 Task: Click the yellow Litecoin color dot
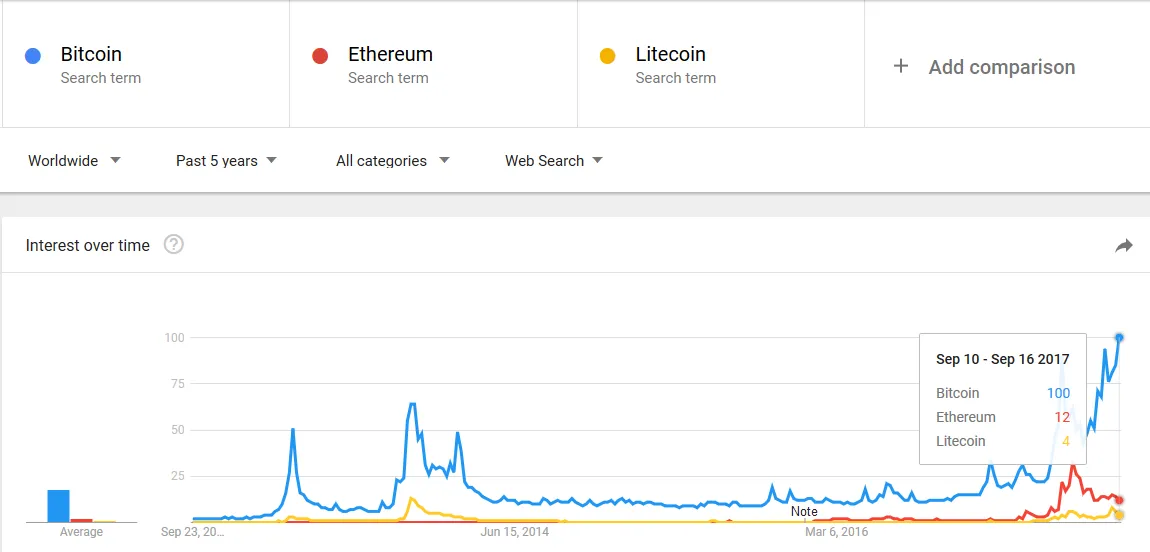(x=607, y=56)
